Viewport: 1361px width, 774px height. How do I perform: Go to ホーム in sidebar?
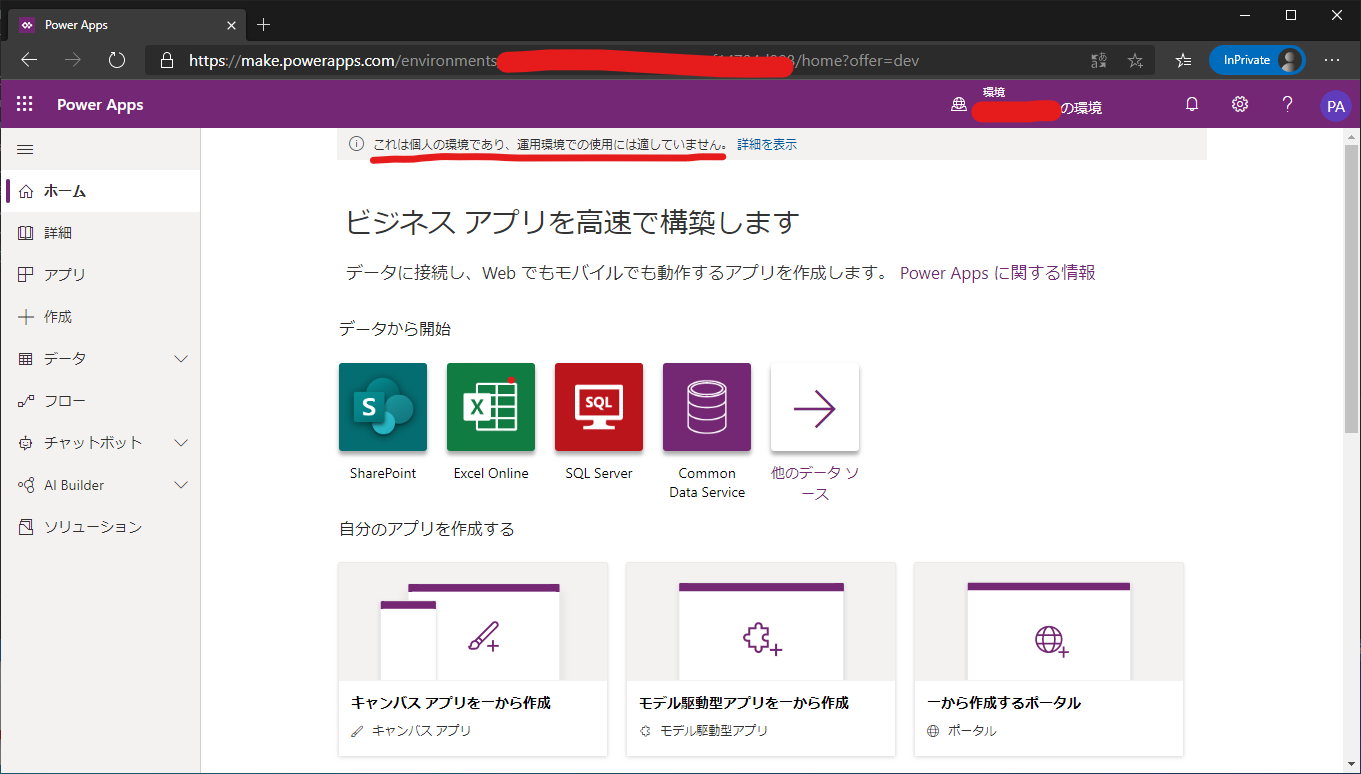click(100, 191)
